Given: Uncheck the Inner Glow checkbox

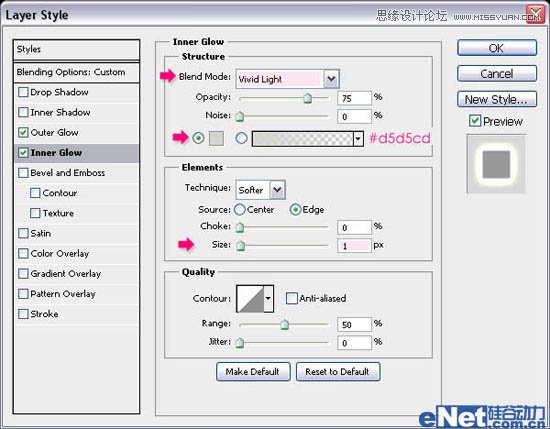Looking at the screenshot, I should (23, 153).
